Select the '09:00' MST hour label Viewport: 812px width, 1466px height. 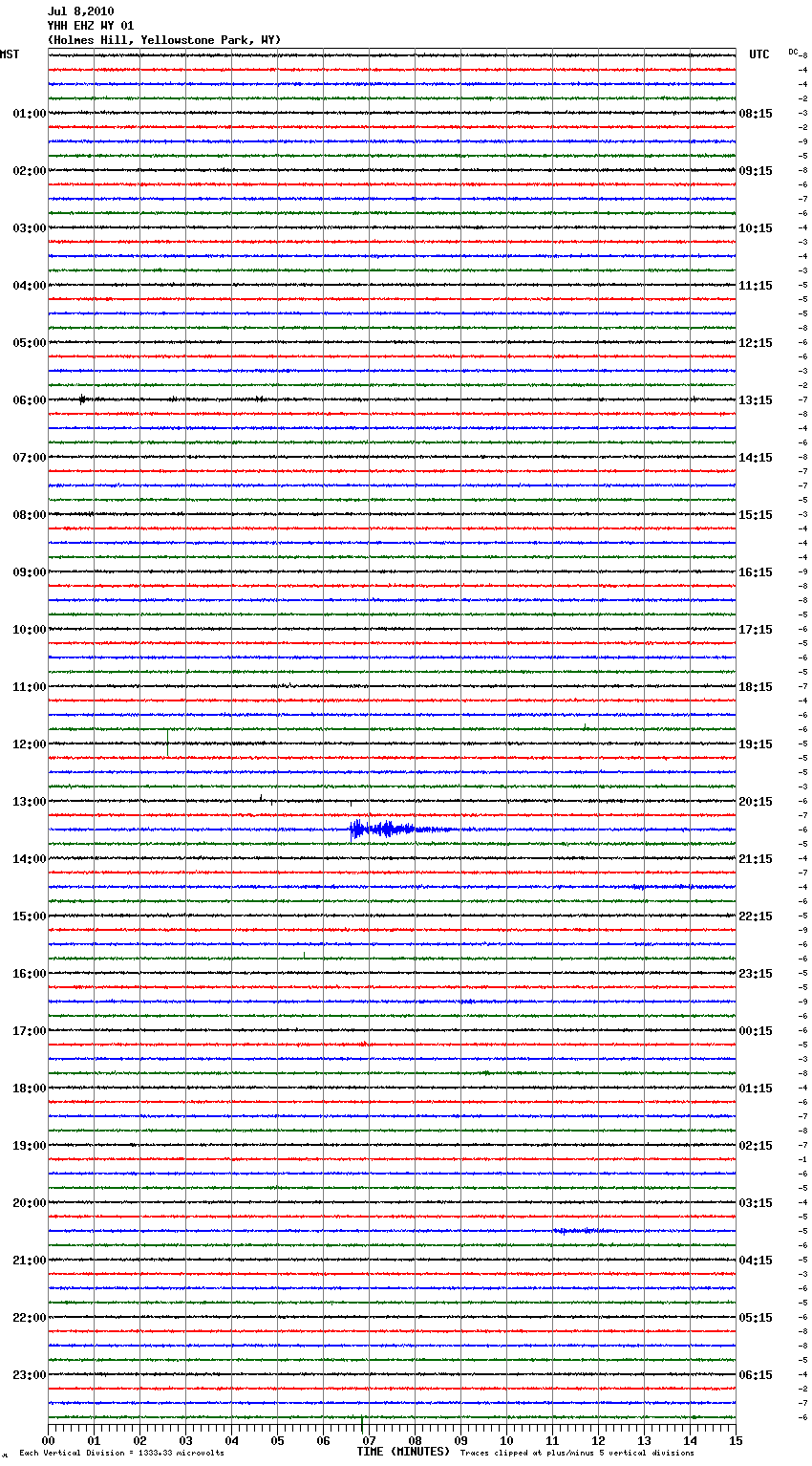tap(30, 572)
